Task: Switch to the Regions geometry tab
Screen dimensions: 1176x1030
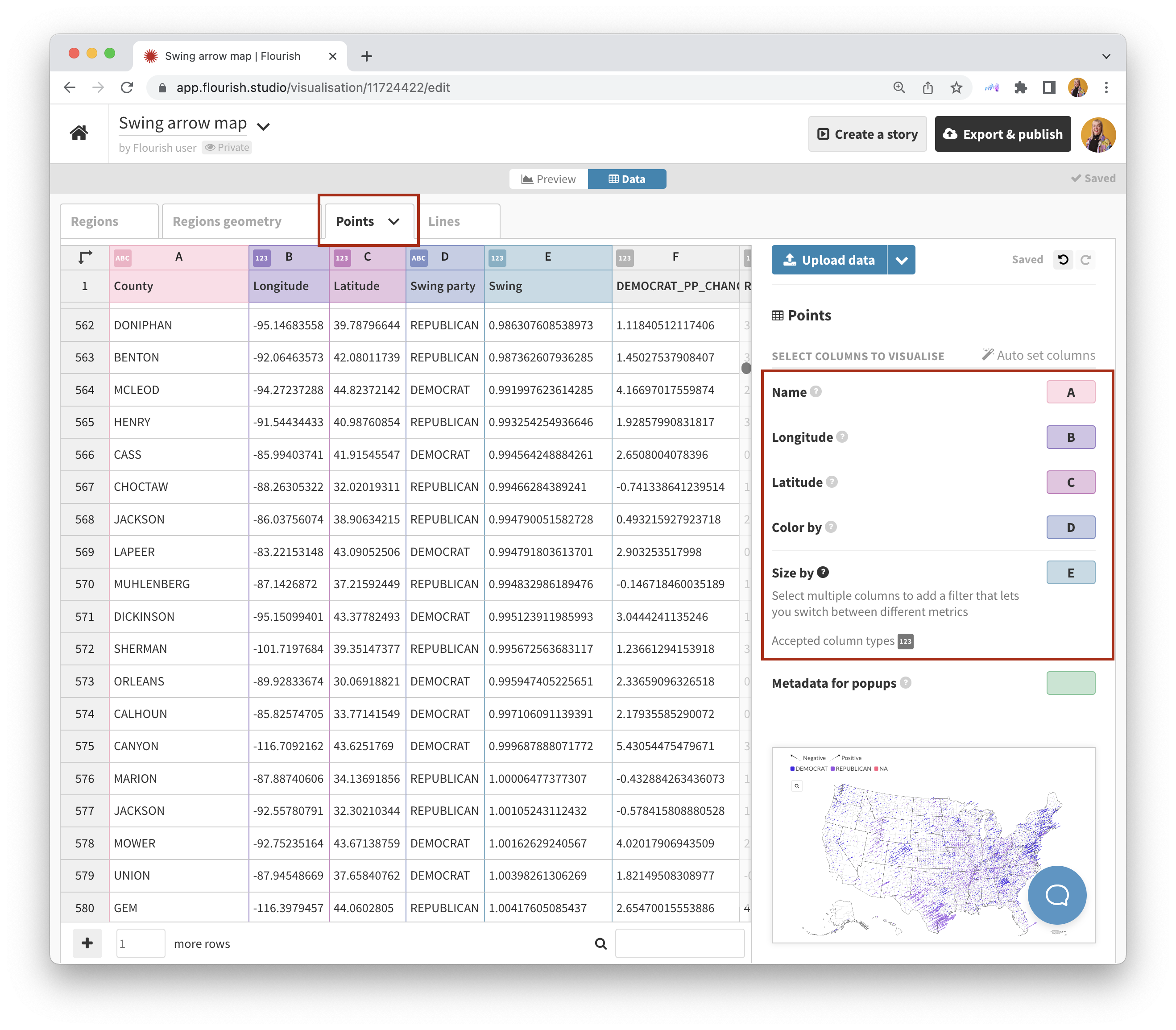Action: pyautogui.click(x=227, y=221)
